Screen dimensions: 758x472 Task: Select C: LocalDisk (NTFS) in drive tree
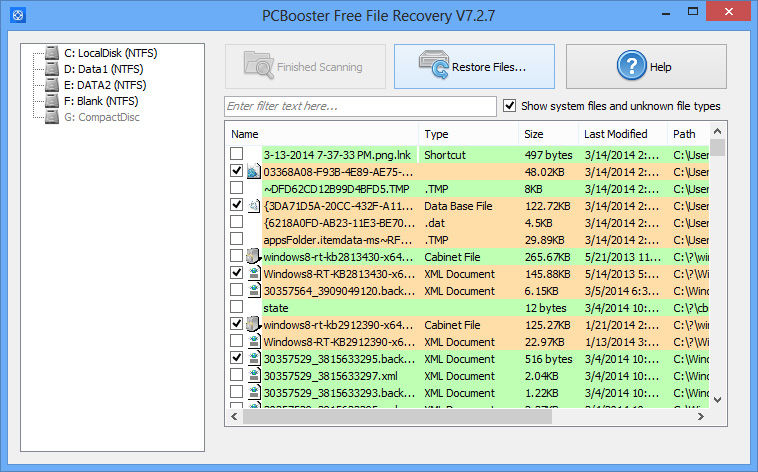pyautogui.click(x=111, y=53)
